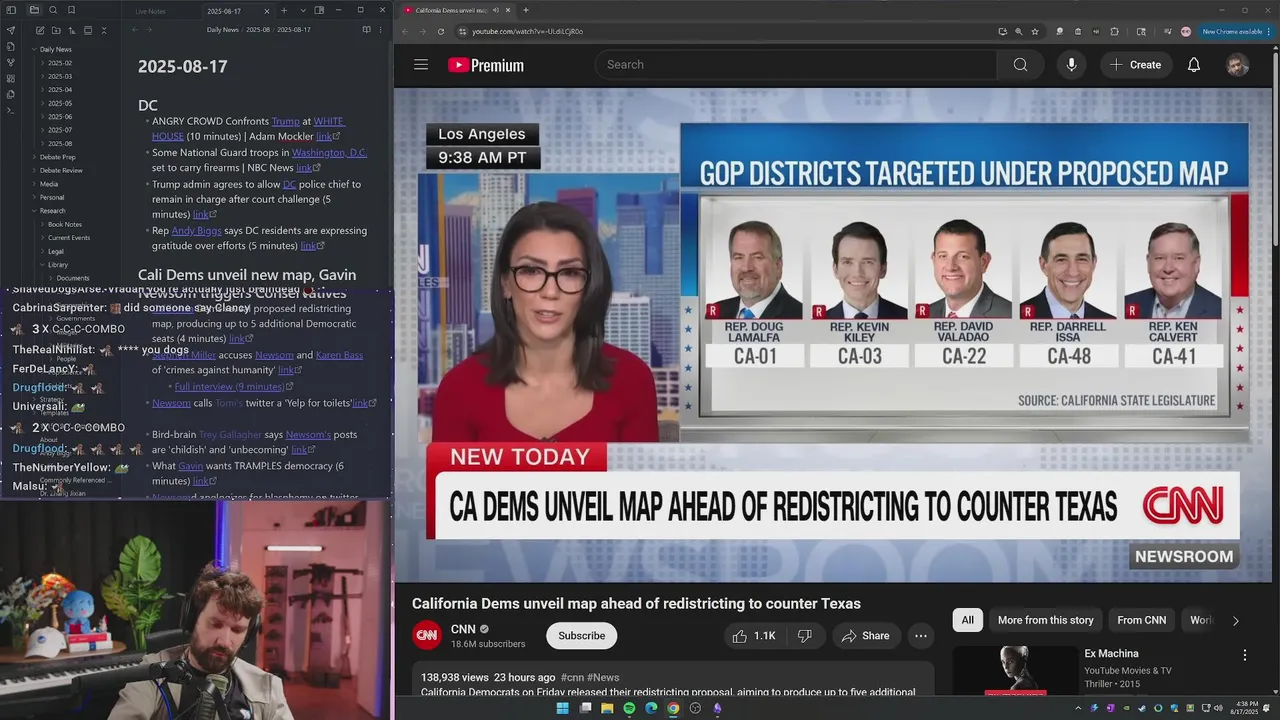This screenshot has width=1280, height=720.
Task: Open File Explorer from taskbar
Action: (x=607, y=708)
